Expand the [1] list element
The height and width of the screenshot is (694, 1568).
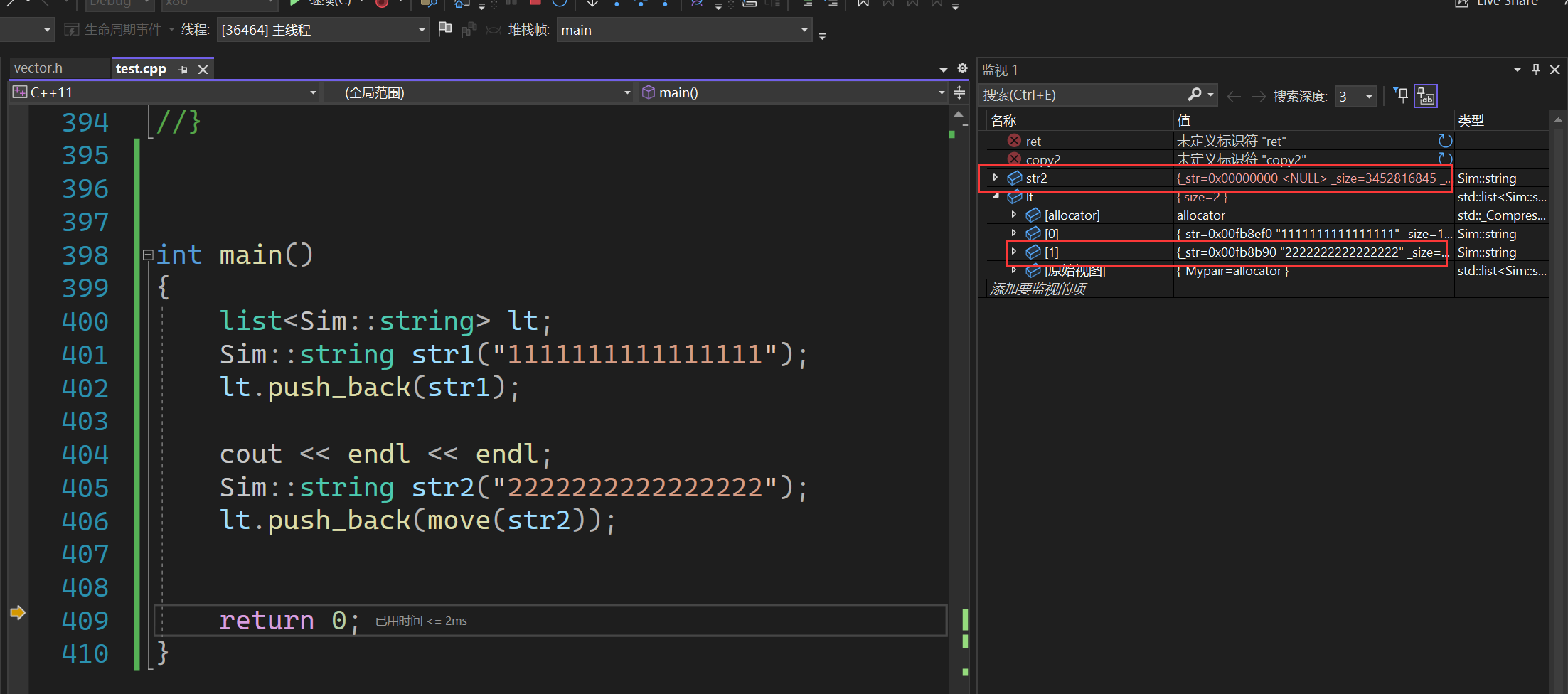1014,251
